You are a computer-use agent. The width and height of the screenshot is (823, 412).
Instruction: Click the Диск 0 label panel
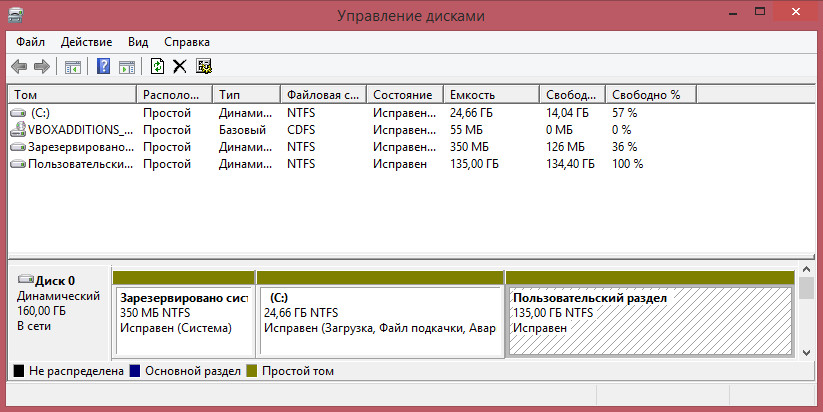pos(59,312)
